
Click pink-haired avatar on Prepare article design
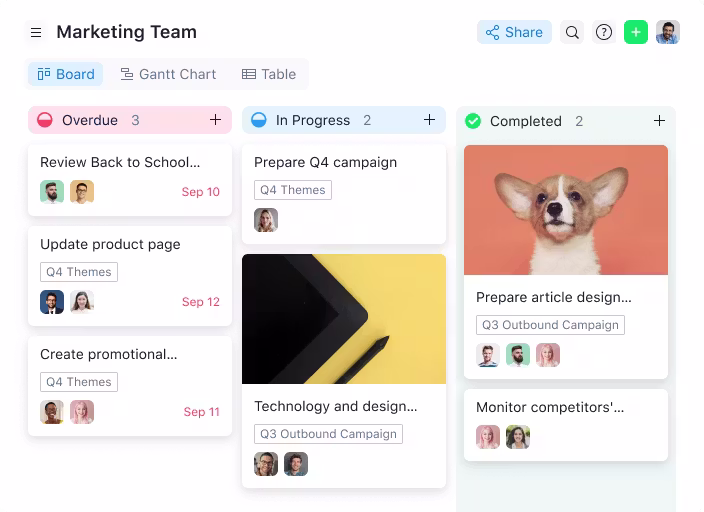point(548,355)
